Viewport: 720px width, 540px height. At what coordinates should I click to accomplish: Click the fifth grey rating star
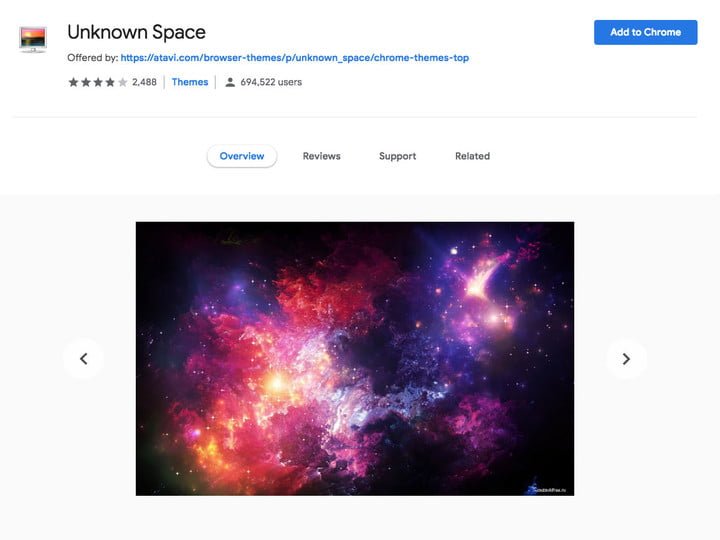point(123,82)
